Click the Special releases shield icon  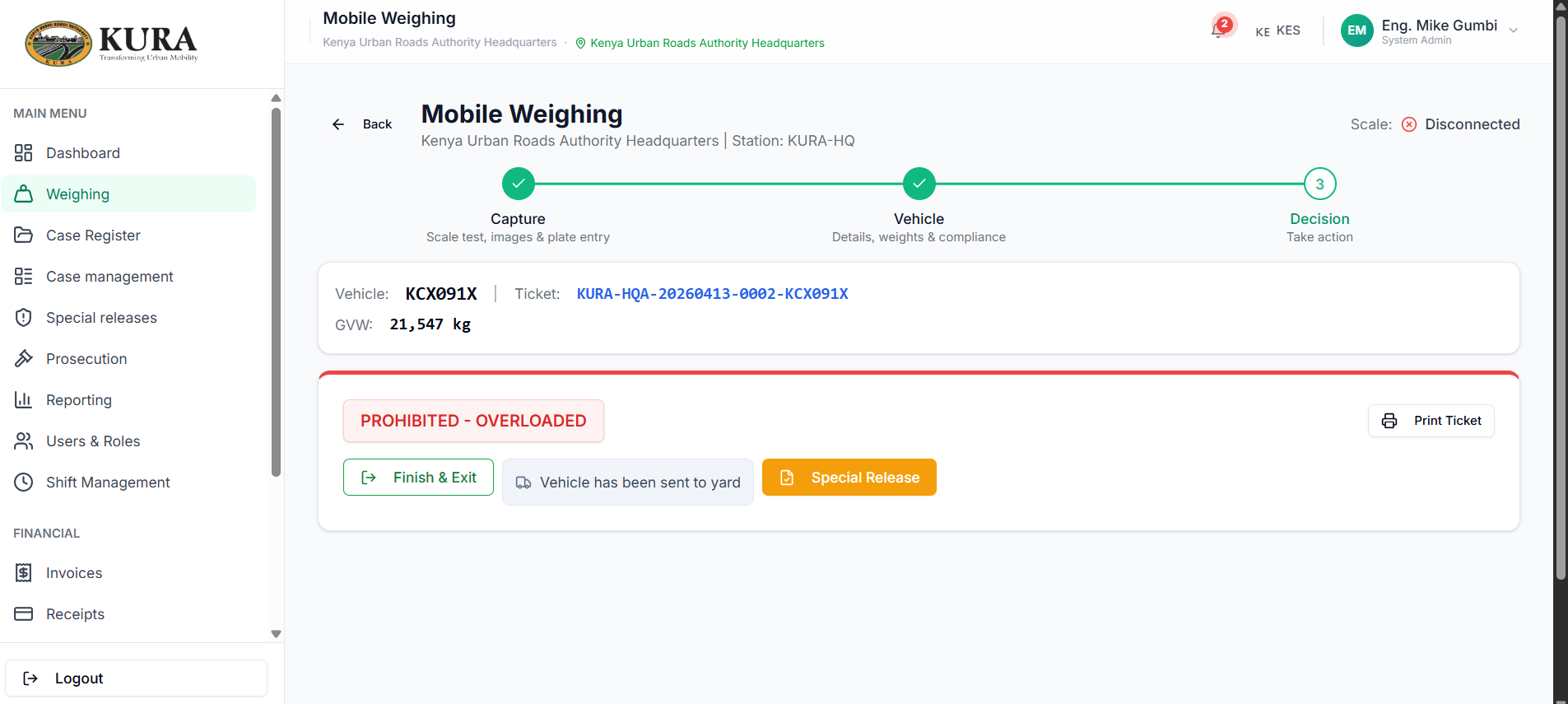pos(23,318)
